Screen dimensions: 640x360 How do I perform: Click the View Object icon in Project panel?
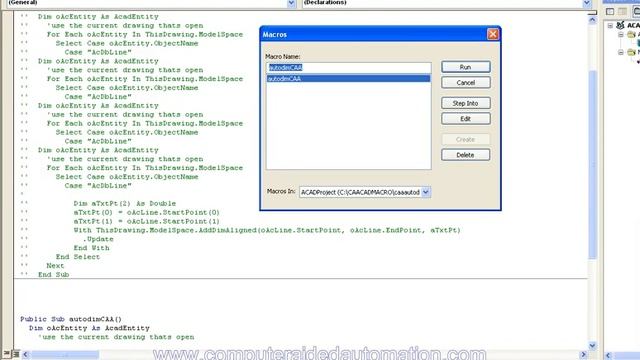coord(622,11)
